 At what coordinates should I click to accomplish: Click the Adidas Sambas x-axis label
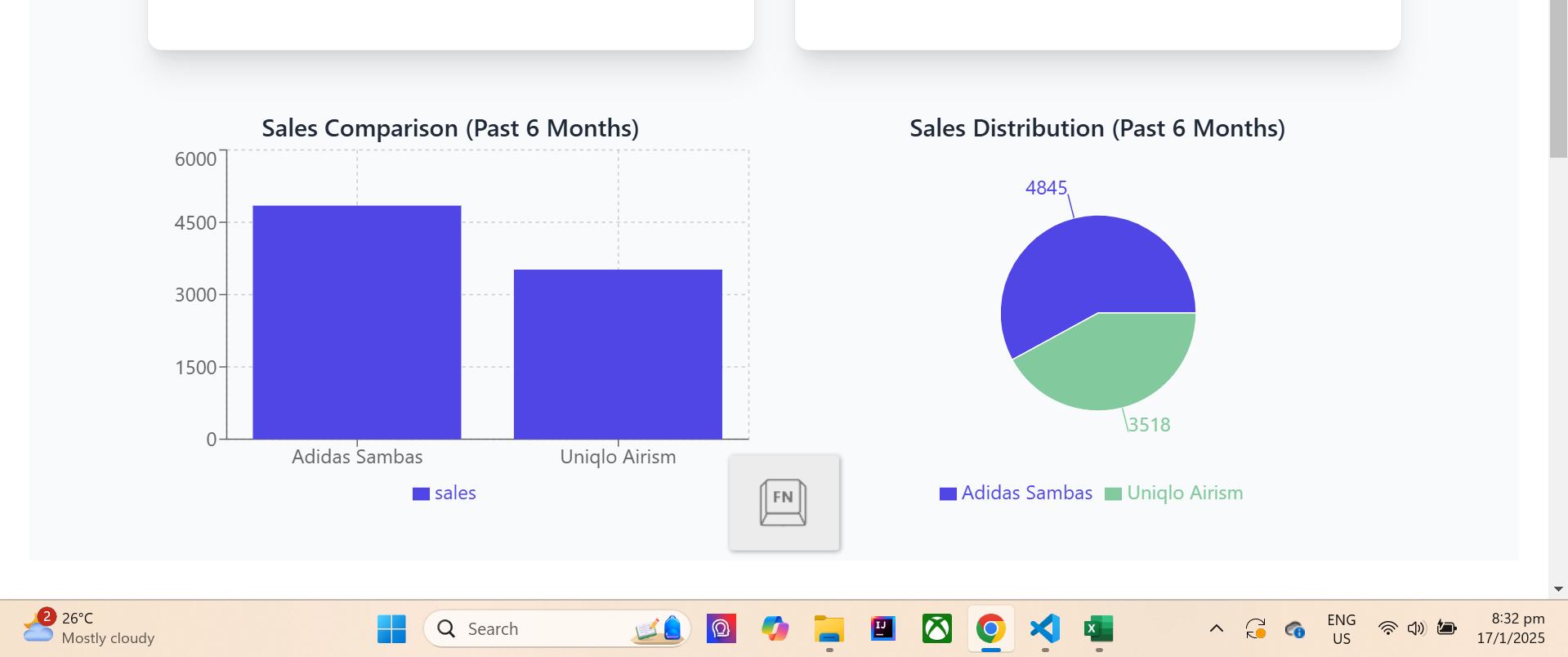(x=357, y=457)
